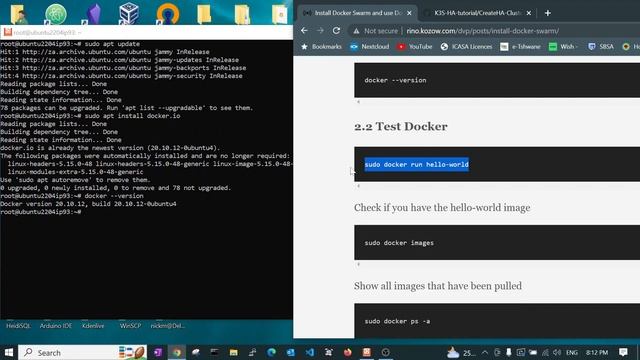Viewport: 640px width, 360px height.
Task: Click the Not secure warning icon
Action: coord(356,31)
